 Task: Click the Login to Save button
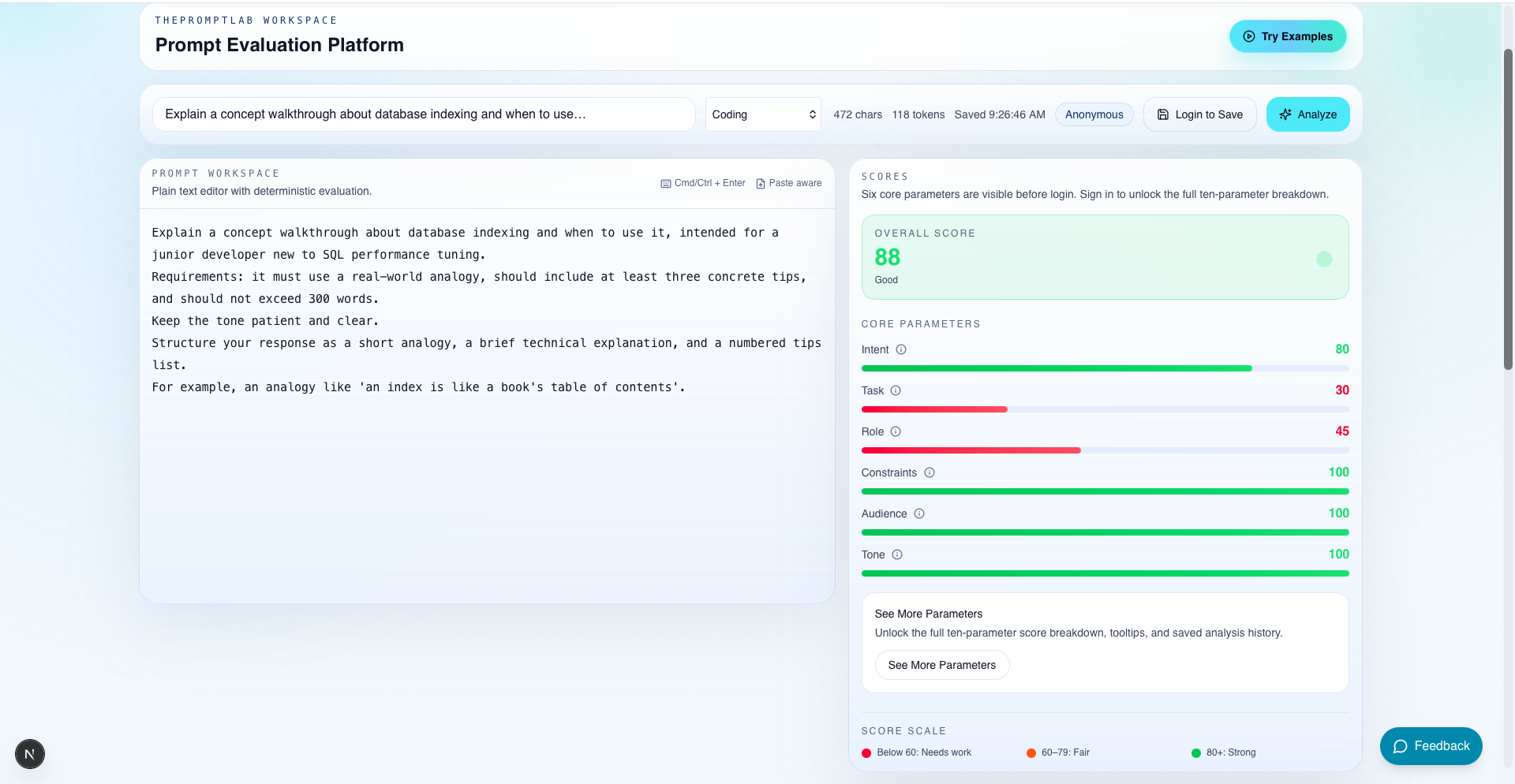(1199, 114)
